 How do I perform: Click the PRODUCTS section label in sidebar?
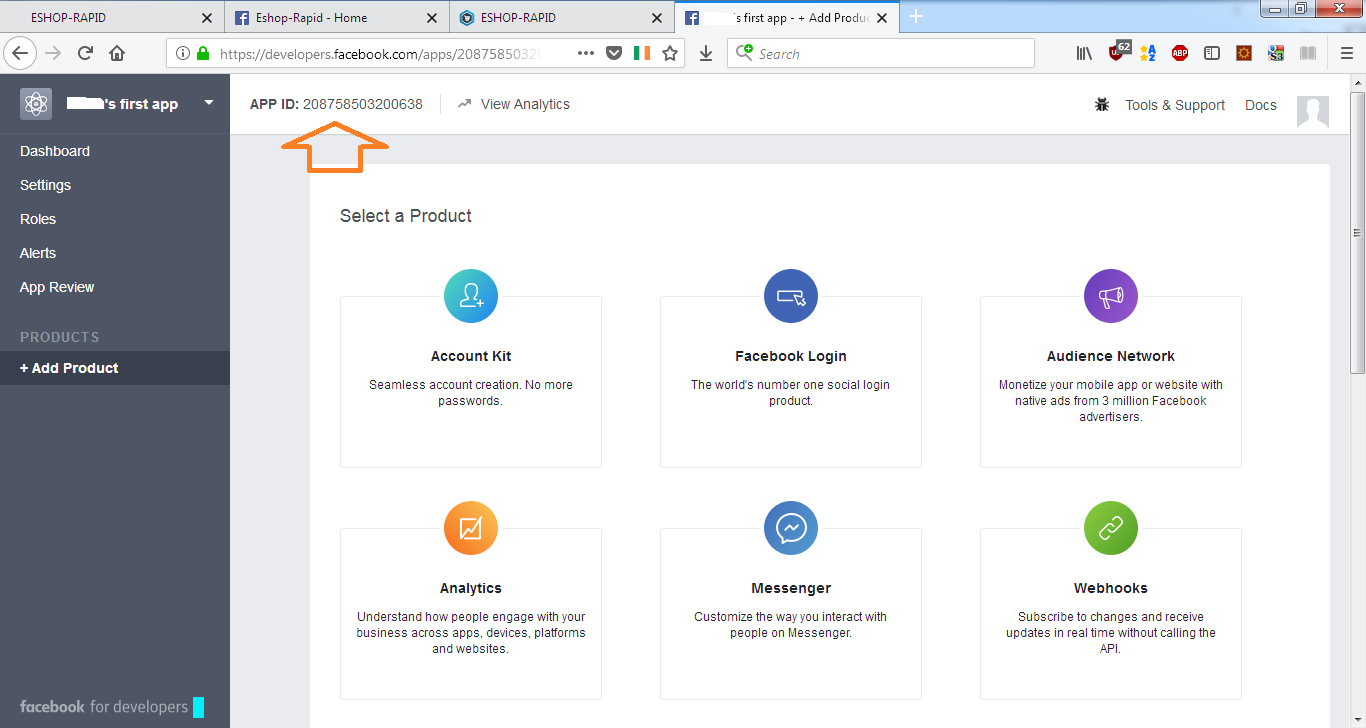click(60, 337)
